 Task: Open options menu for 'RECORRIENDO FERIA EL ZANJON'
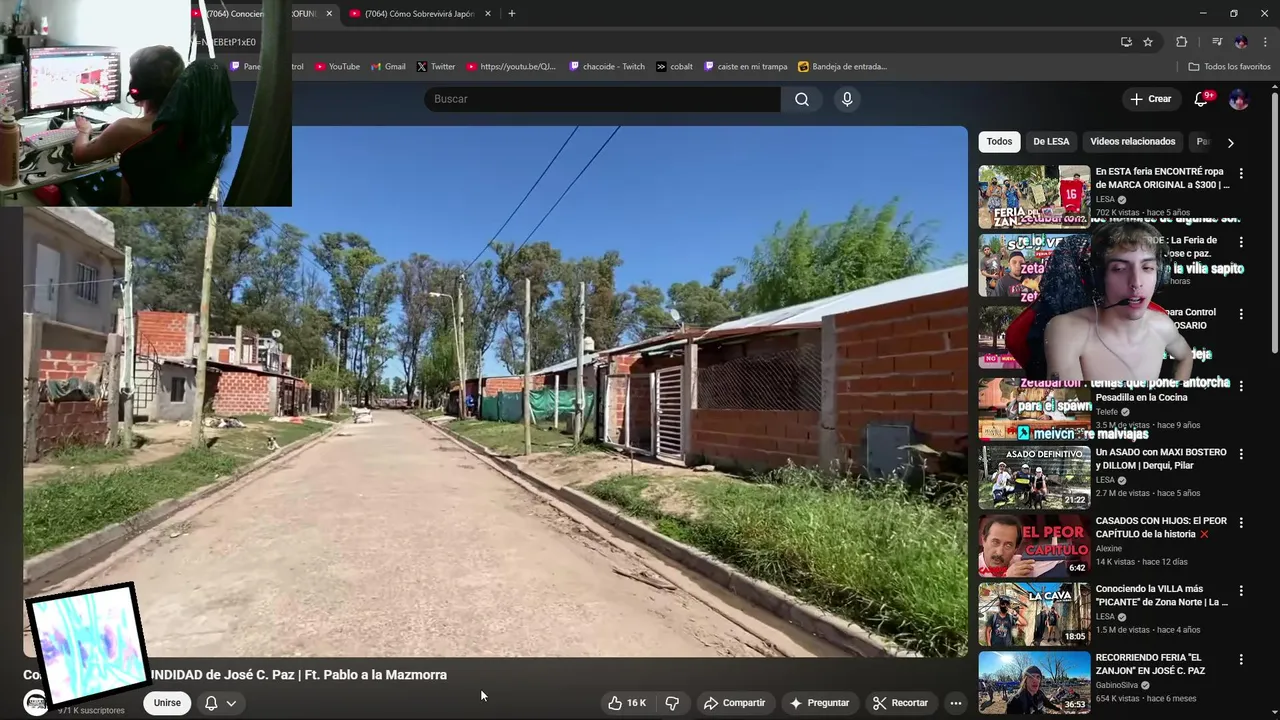click(1241, 660)
